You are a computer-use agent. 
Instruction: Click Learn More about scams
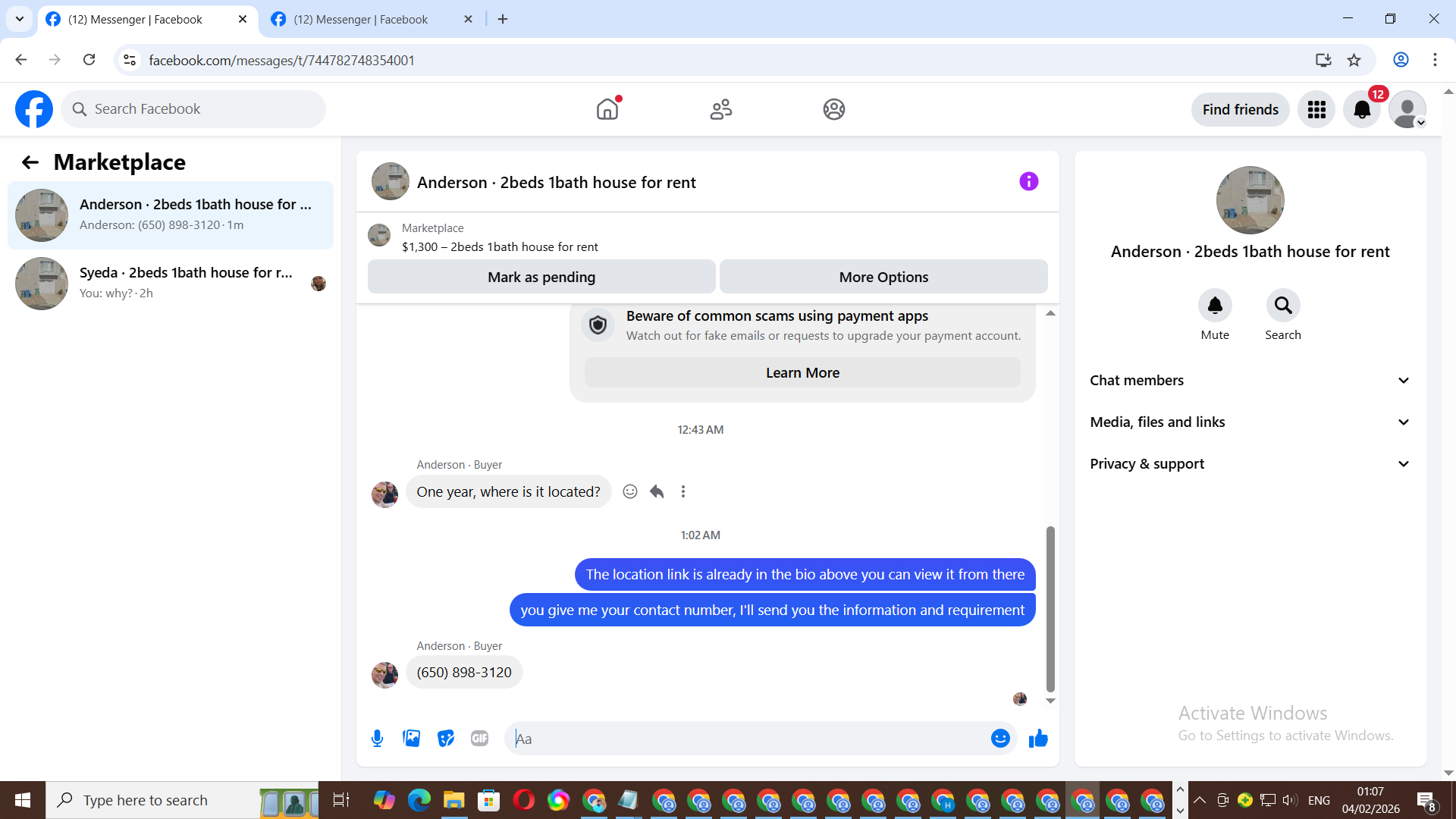pos(802,372)
